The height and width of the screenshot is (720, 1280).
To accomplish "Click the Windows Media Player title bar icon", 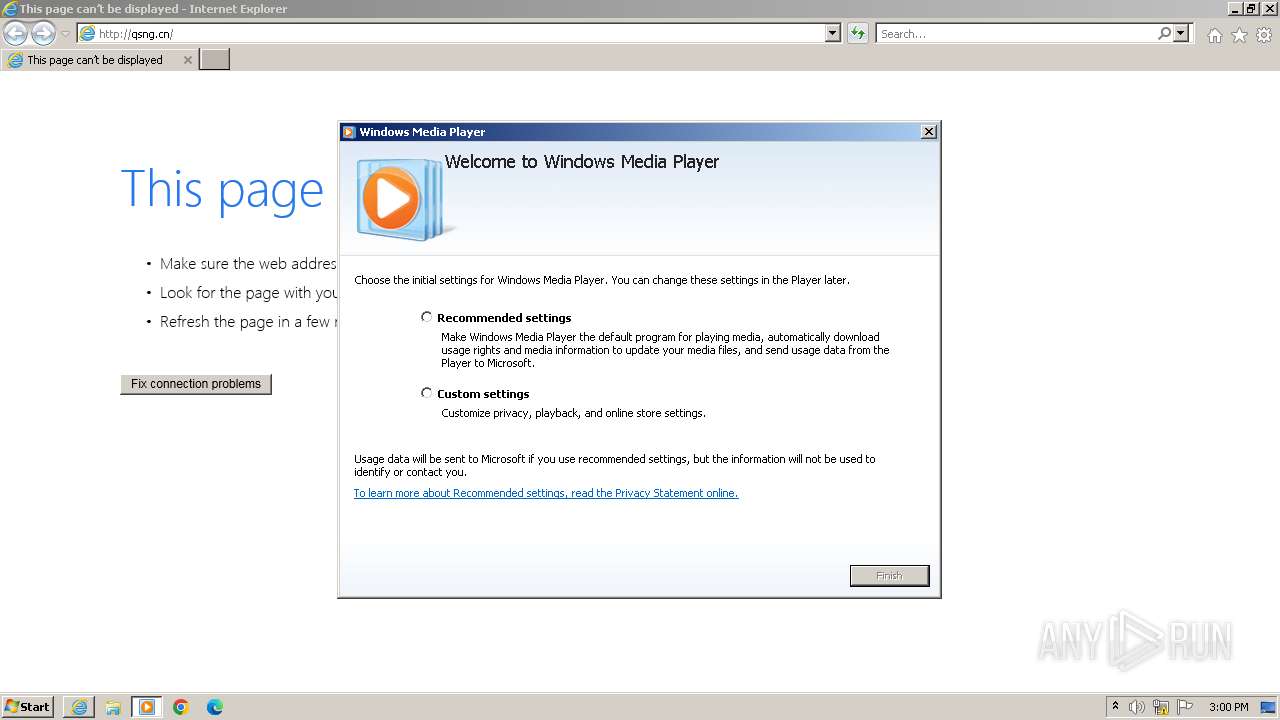I will click(349, 132).
